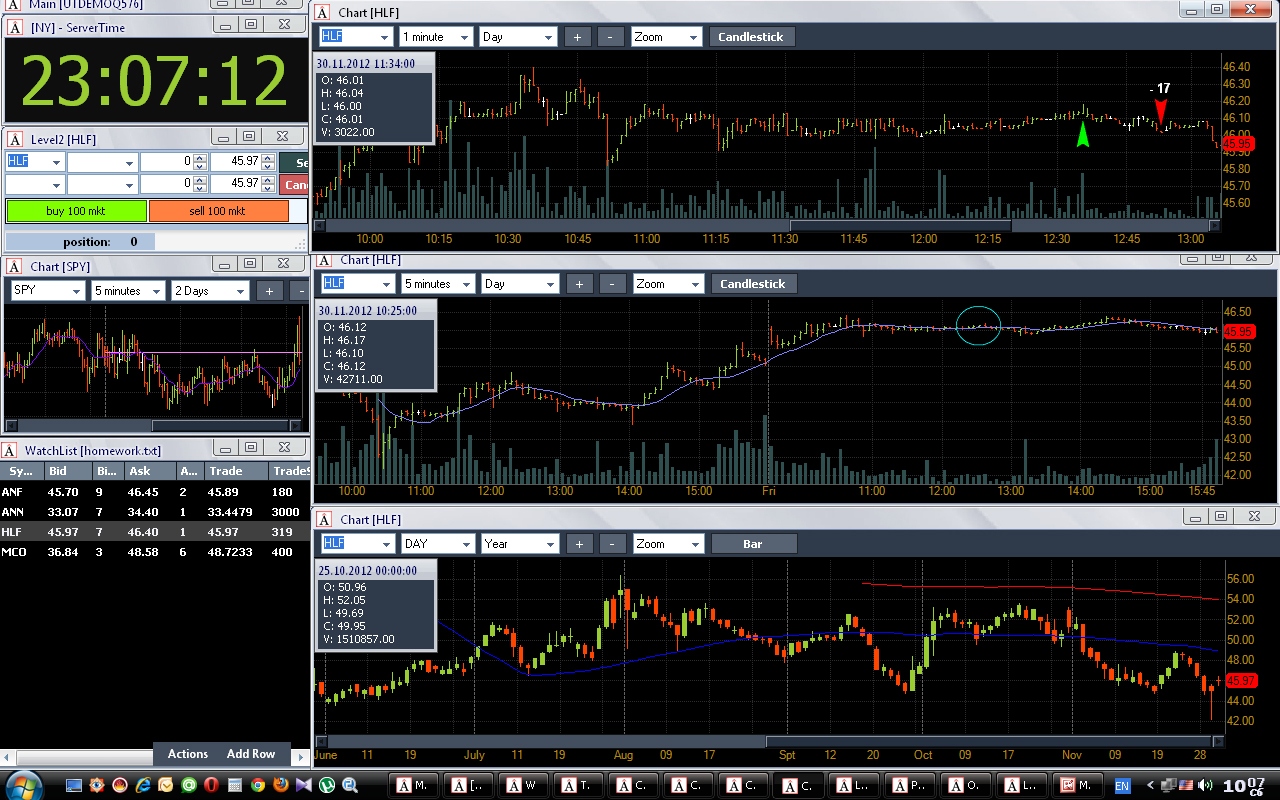Screen dimensions: 1280x800
Task: Launch Firefox from the quick launch bar
Action: (281, 785)
